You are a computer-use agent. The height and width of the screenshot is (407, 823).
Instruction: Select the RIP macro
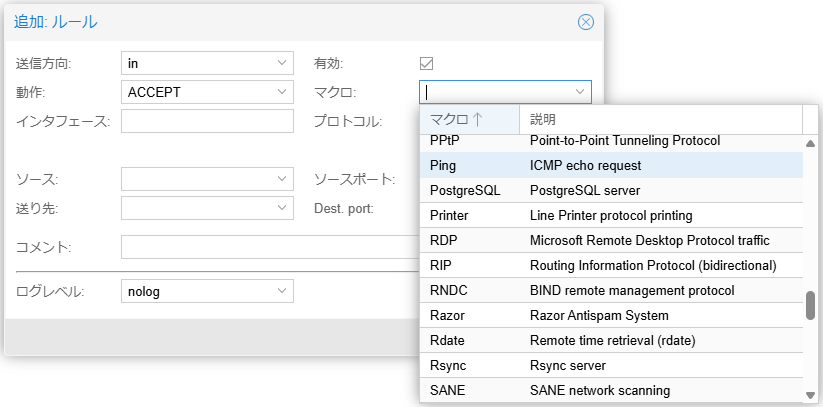coord(611,265)
